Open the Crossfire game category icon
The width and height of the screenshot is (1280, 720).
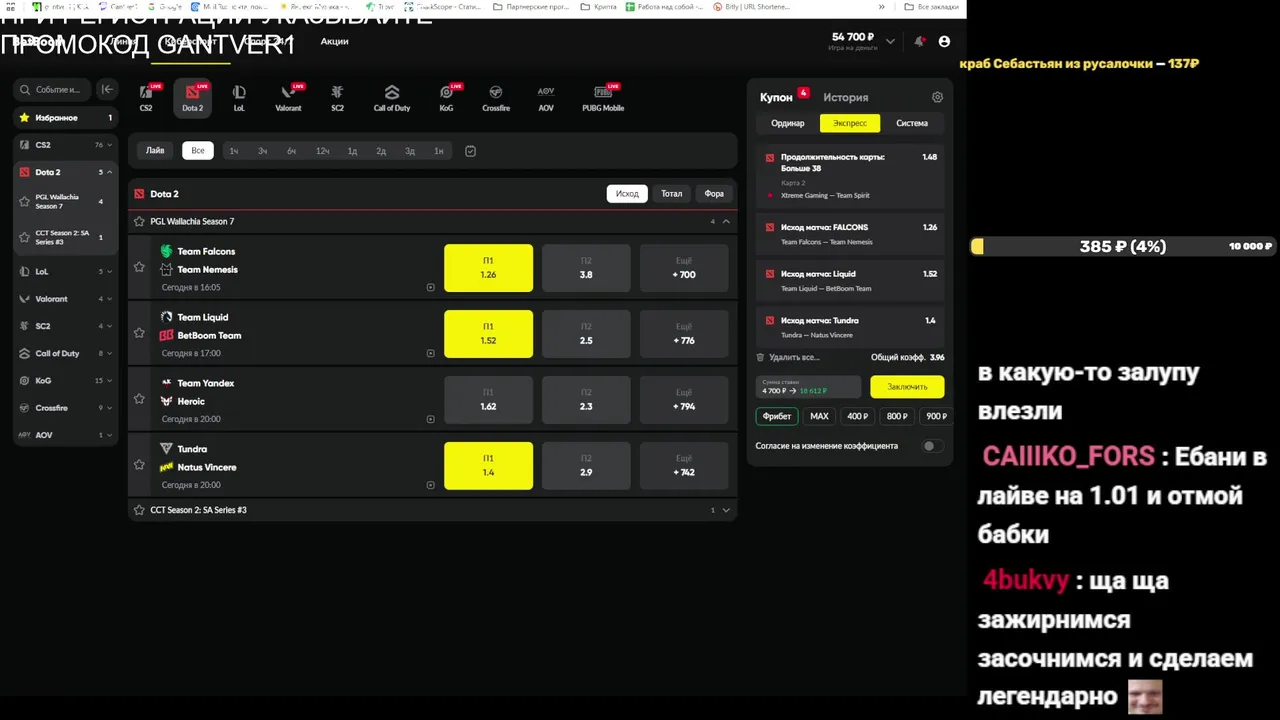tap(496, 97)
